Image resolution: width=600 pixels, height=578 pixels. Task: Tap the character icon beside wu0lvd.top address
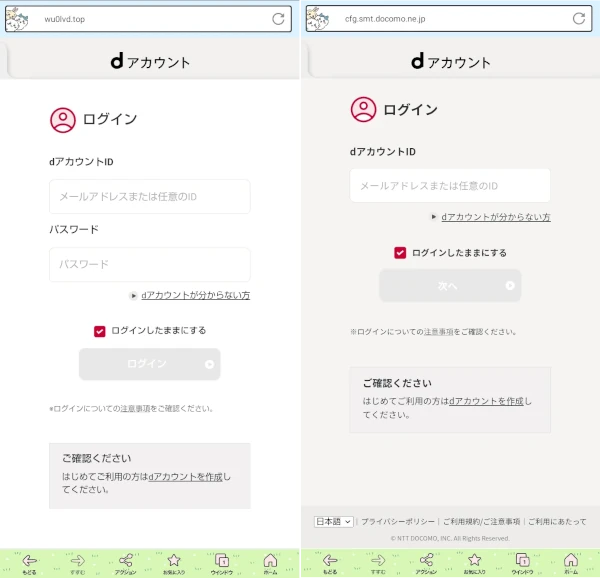coord(18,19)
